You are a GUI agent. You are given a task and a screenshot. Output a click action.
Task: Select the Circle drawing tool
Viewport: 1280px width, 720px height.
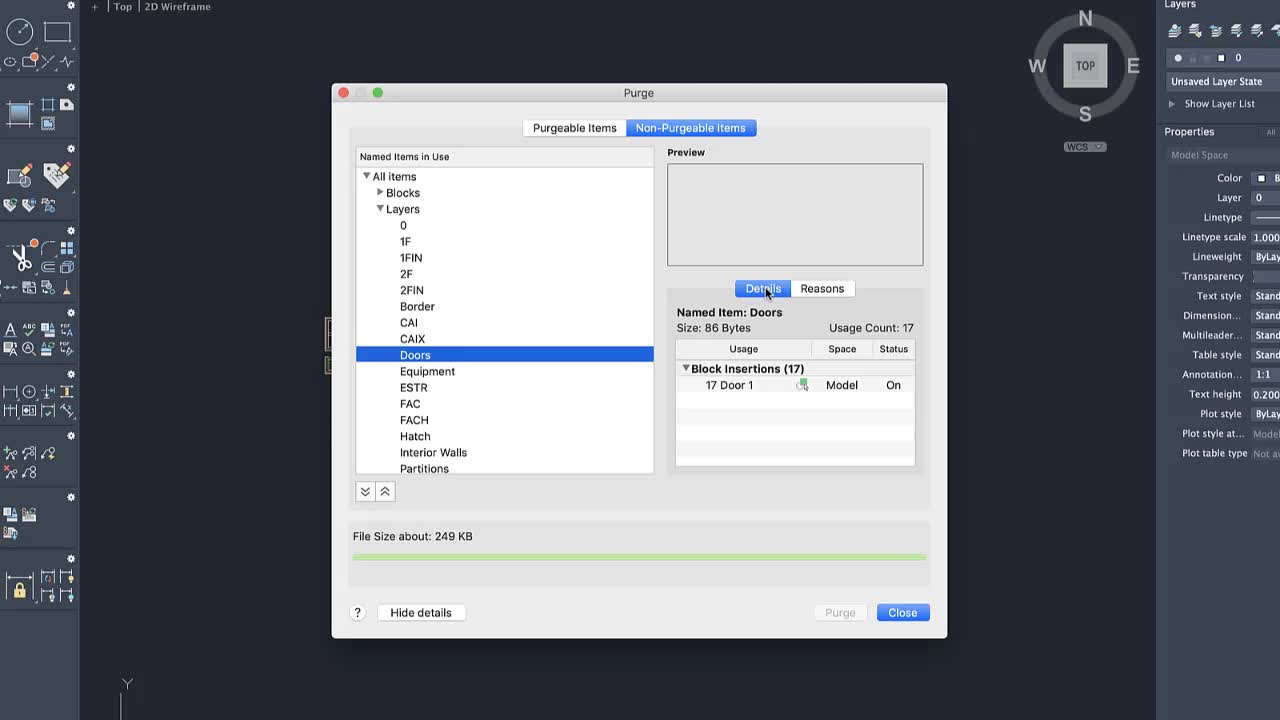click(20, 32)
